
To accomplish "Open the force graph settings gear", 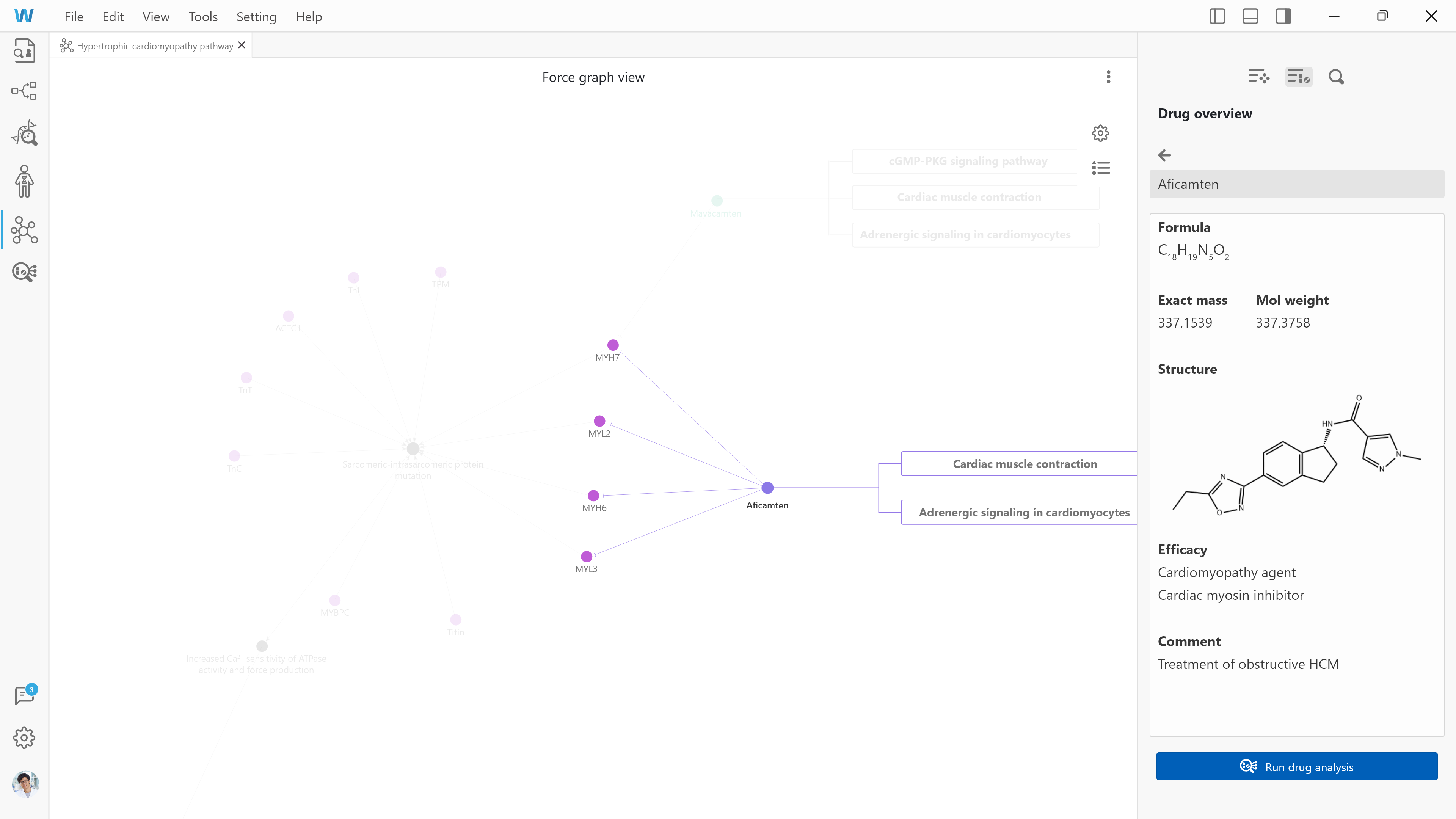I will pos(1100,133).
